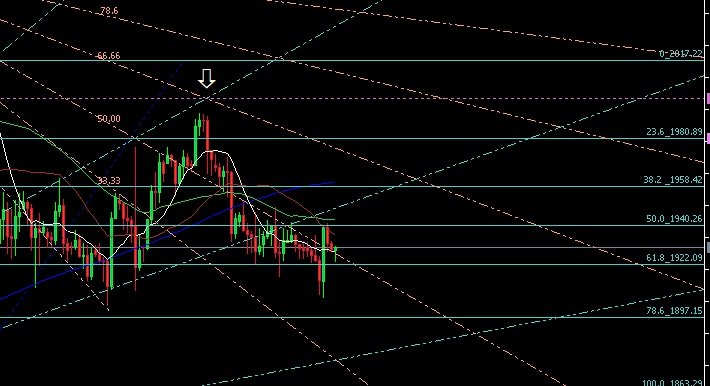Click the orange 33.33 fan level label

tap(109, 181)
